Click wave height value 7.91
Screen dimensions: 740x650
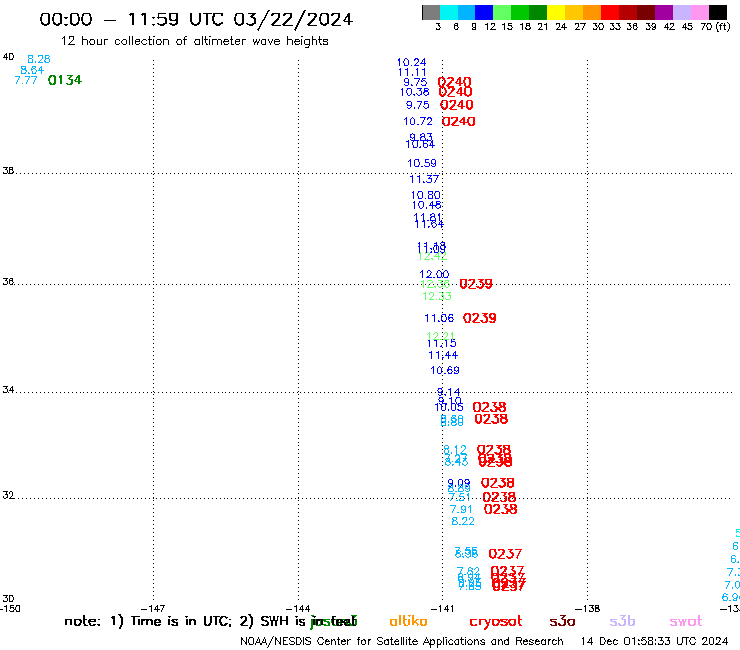coord(461,509)
